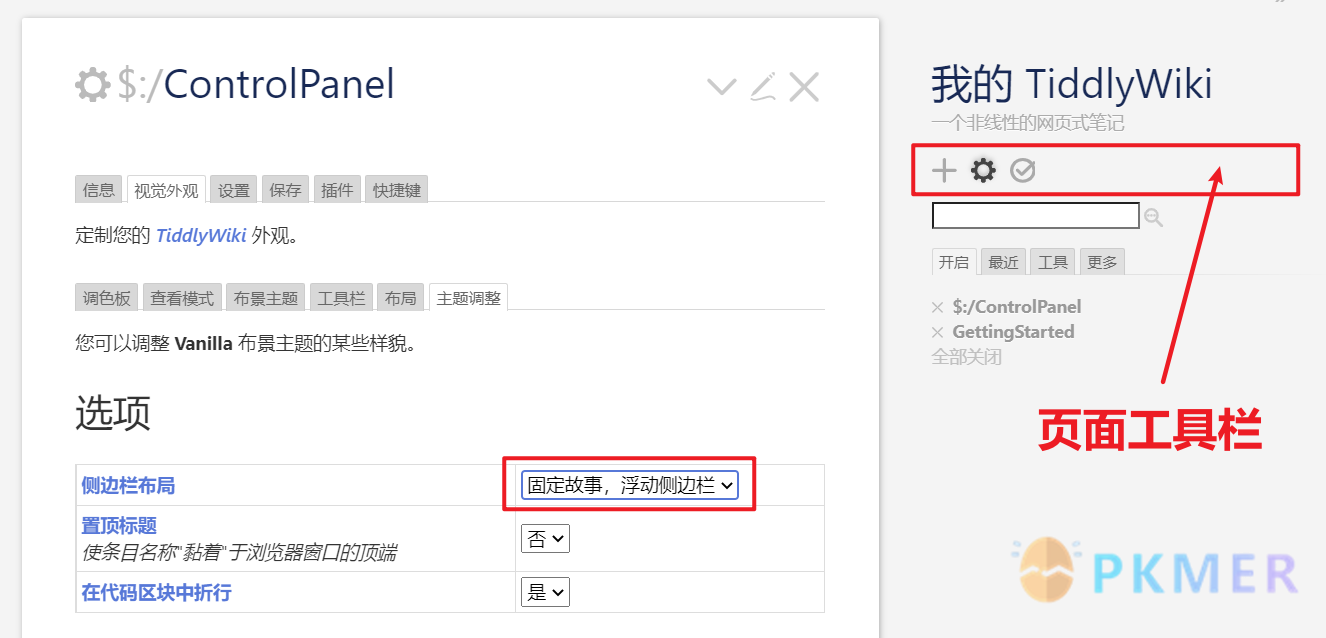
Task: Click the $:/ControlPanel tiddler title
Action: (x=256, y=85)
